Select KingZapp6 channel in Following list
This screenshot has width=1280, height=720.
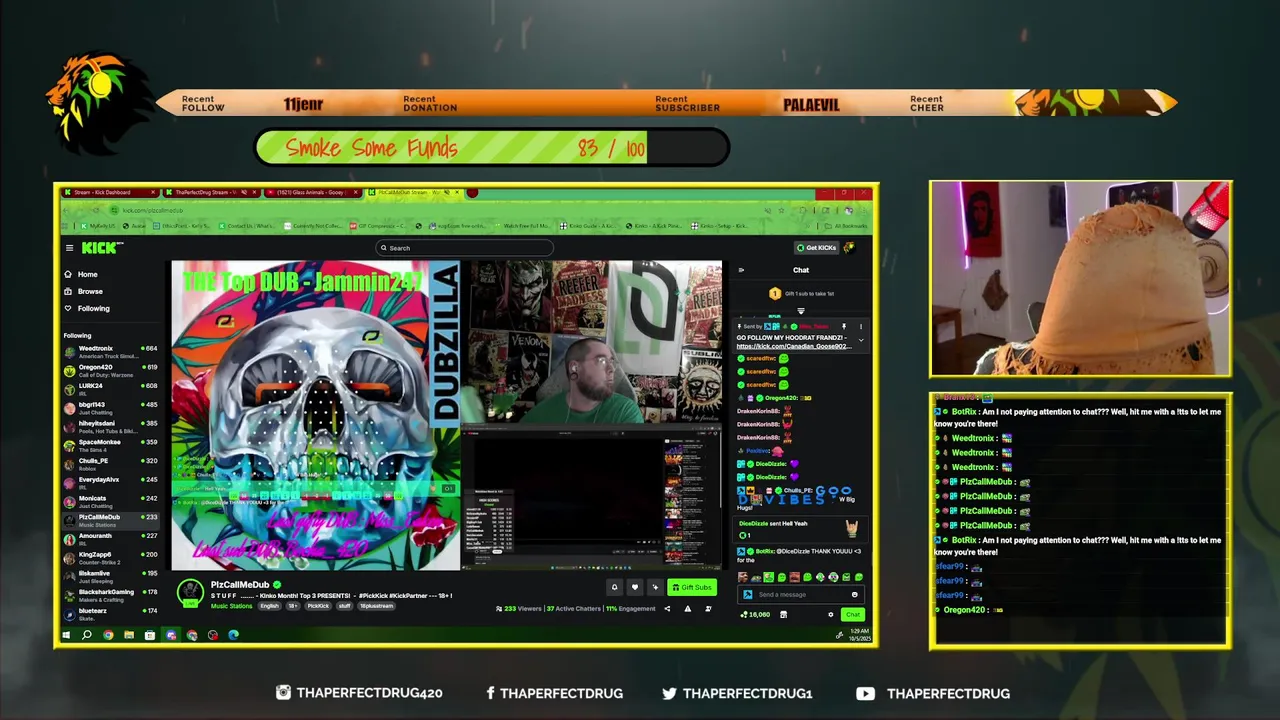[x=111, y=558]
